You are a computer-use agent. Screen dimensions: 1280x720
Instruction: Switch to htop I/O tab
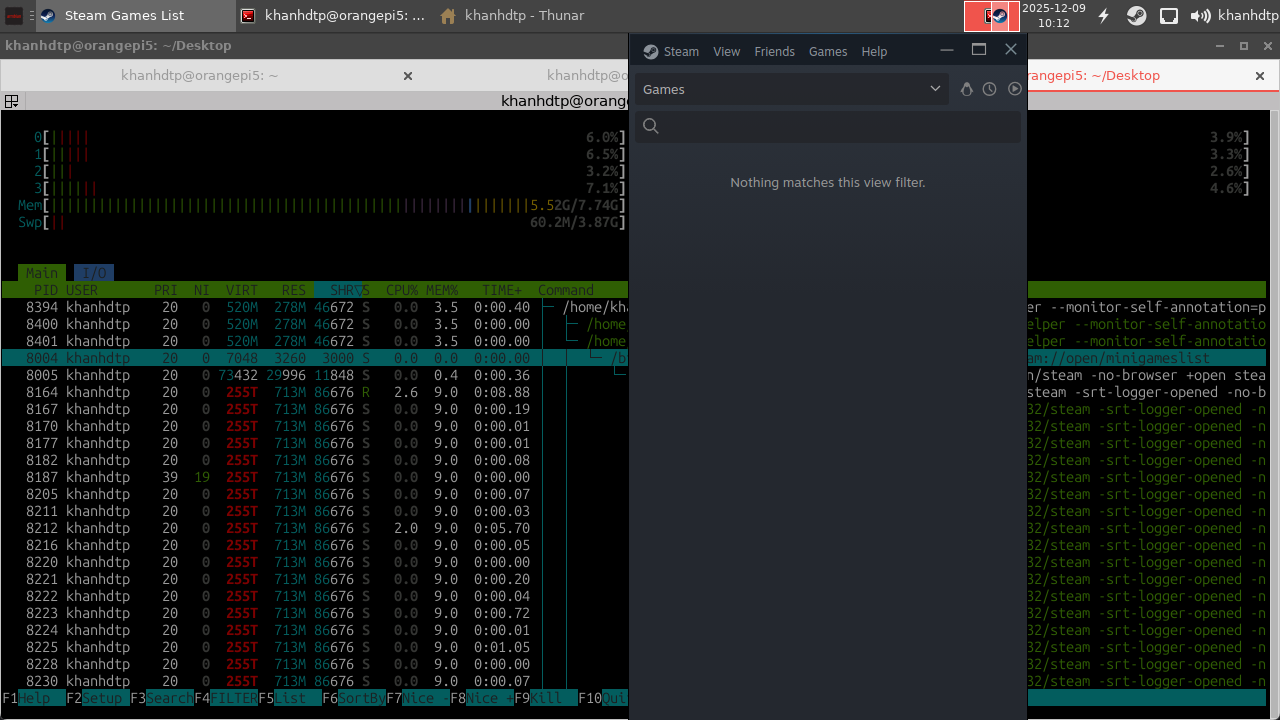coord(94,273)
